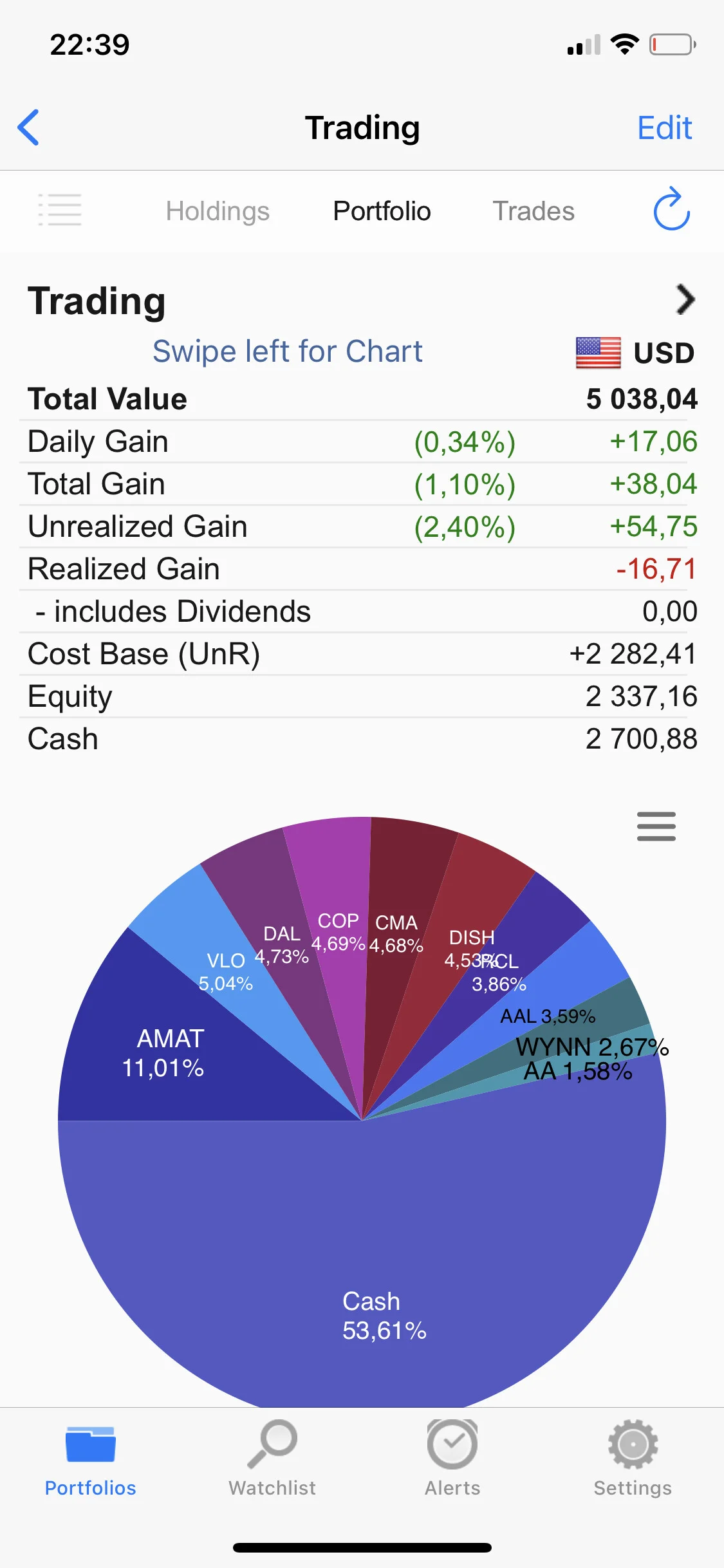The image size is (724, 1568).
Task: Tap the back arrow icon
Action: pyautogui.click(x=28, y=127)
